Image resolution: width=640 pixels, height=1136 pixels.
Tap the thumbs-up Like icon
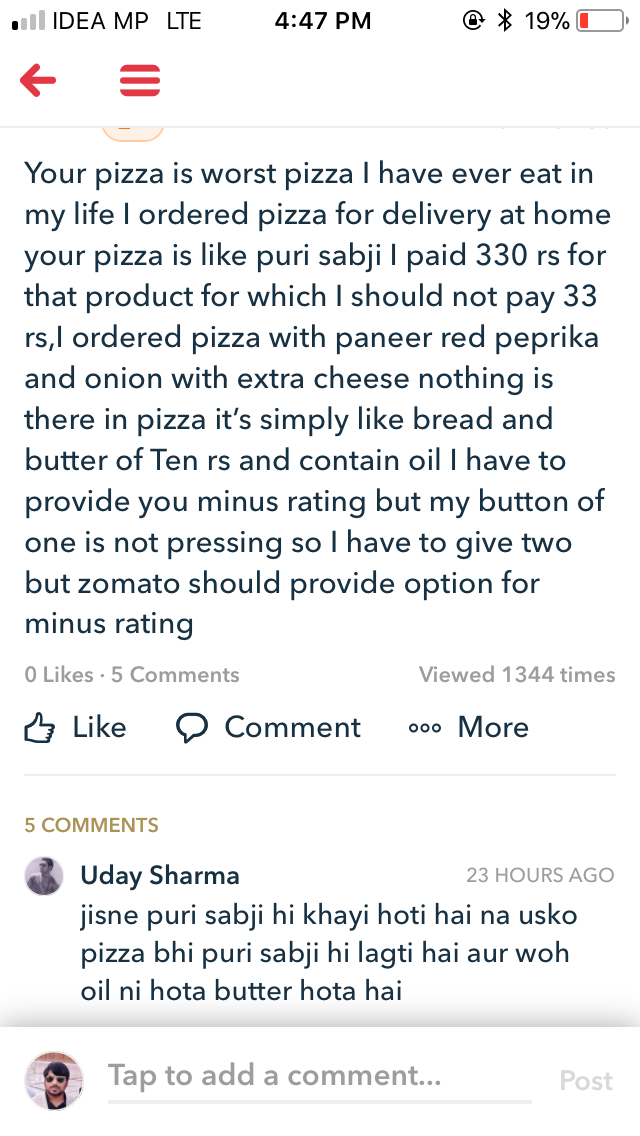click(42, 727)
